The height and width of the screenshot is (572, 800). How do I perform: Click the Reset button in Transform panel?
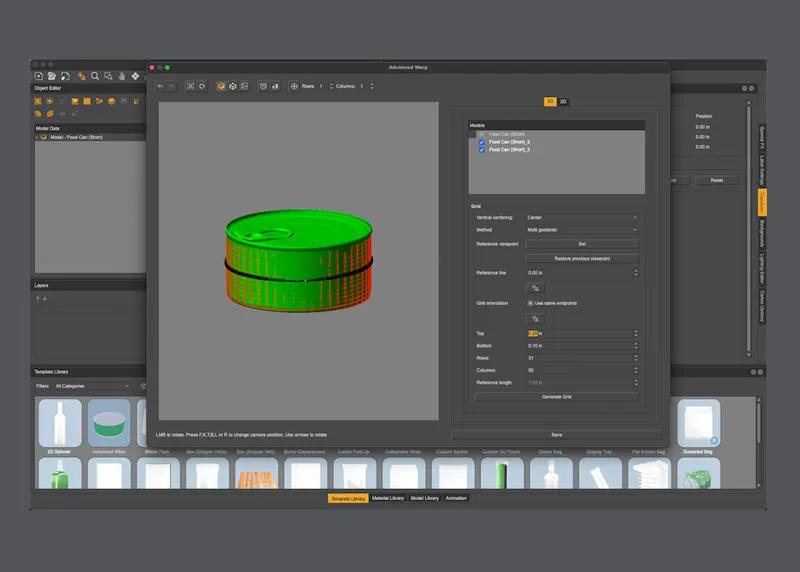click(717, 180)
